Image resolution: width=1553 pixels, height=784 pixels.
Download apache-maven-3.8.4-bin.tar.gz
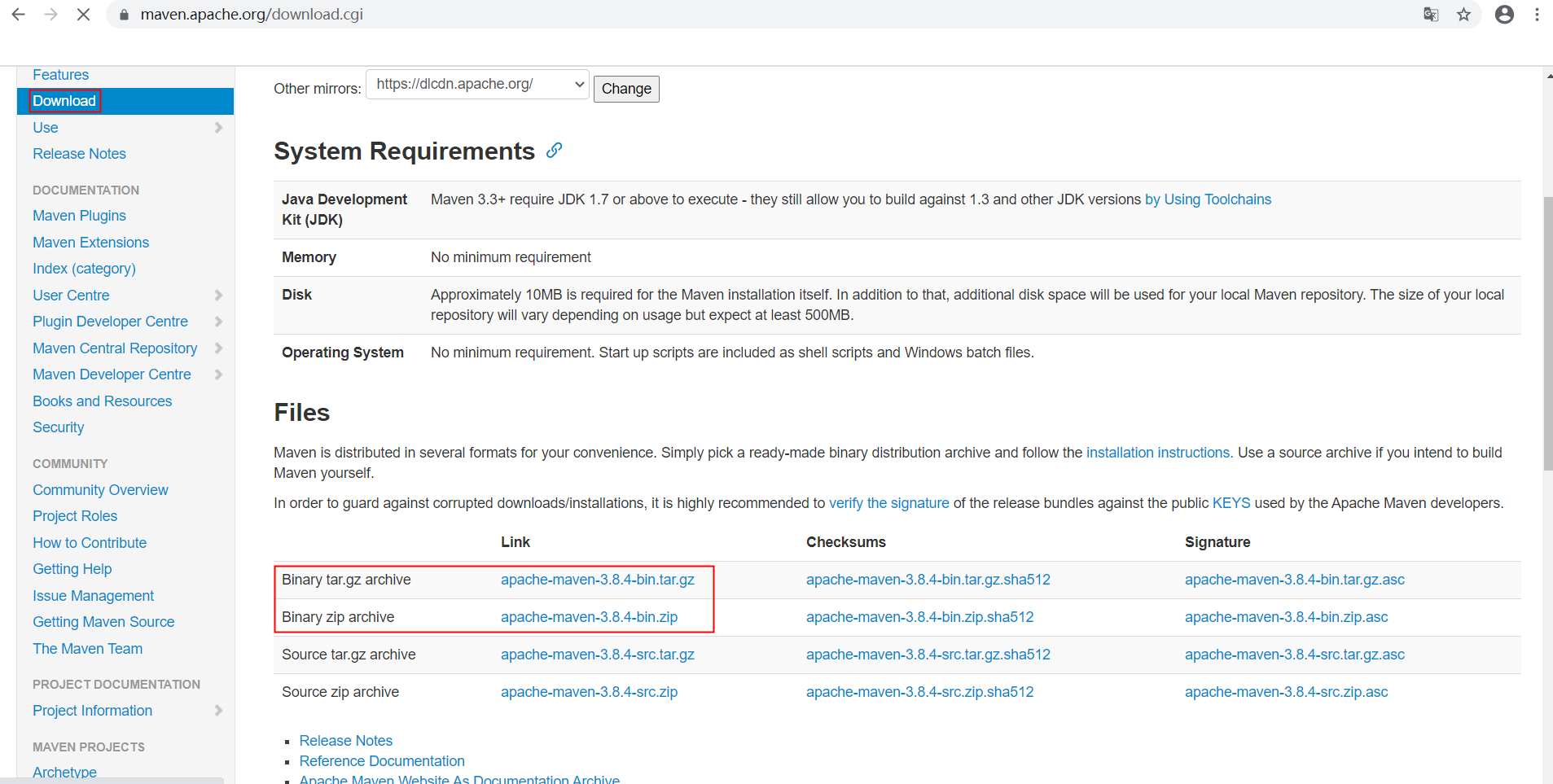597,580
